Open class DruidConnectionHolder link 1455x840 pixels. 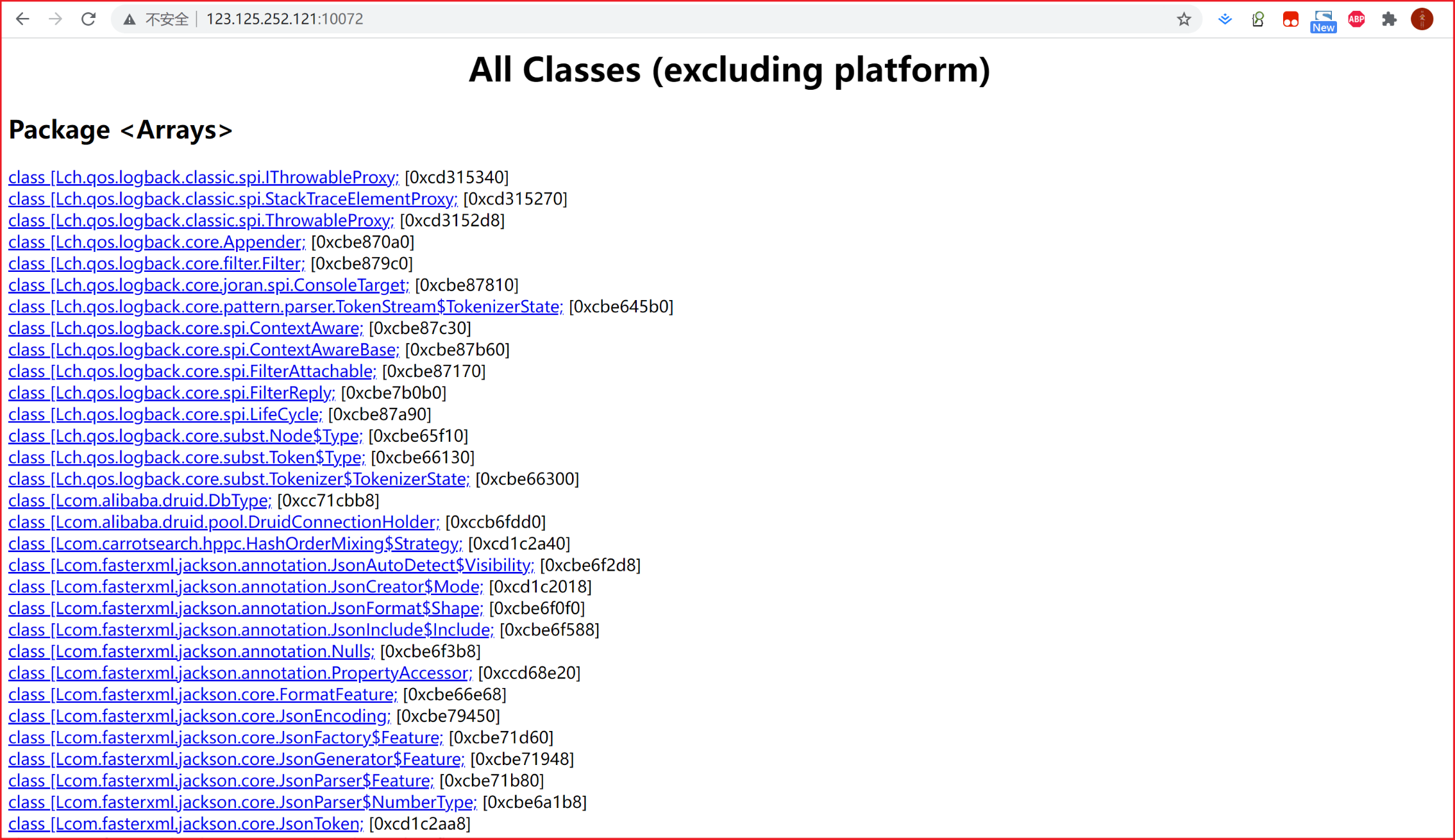tap(224, 522)
